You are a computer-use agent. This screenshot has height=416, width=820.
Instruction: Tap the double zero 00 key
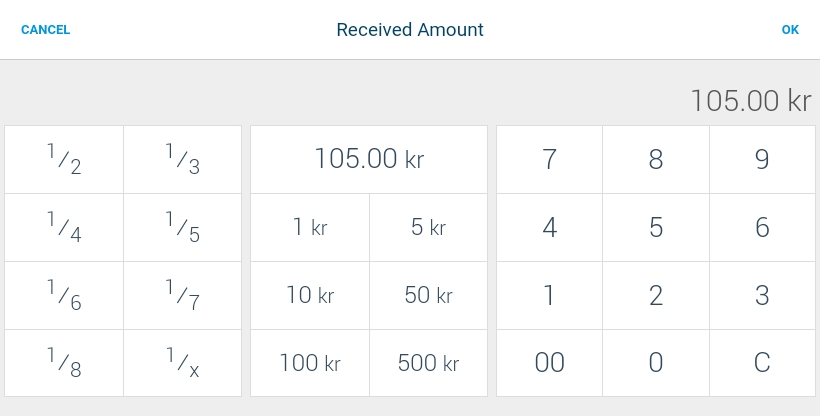point(550,363)
